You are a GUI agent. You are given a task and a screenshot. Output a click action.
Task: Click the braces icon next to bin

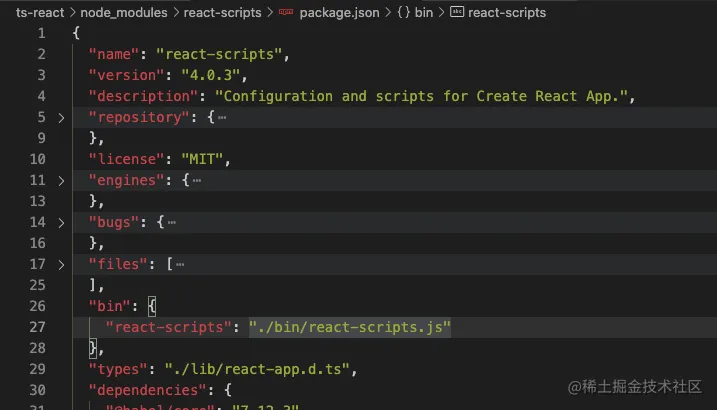[403, 12]
